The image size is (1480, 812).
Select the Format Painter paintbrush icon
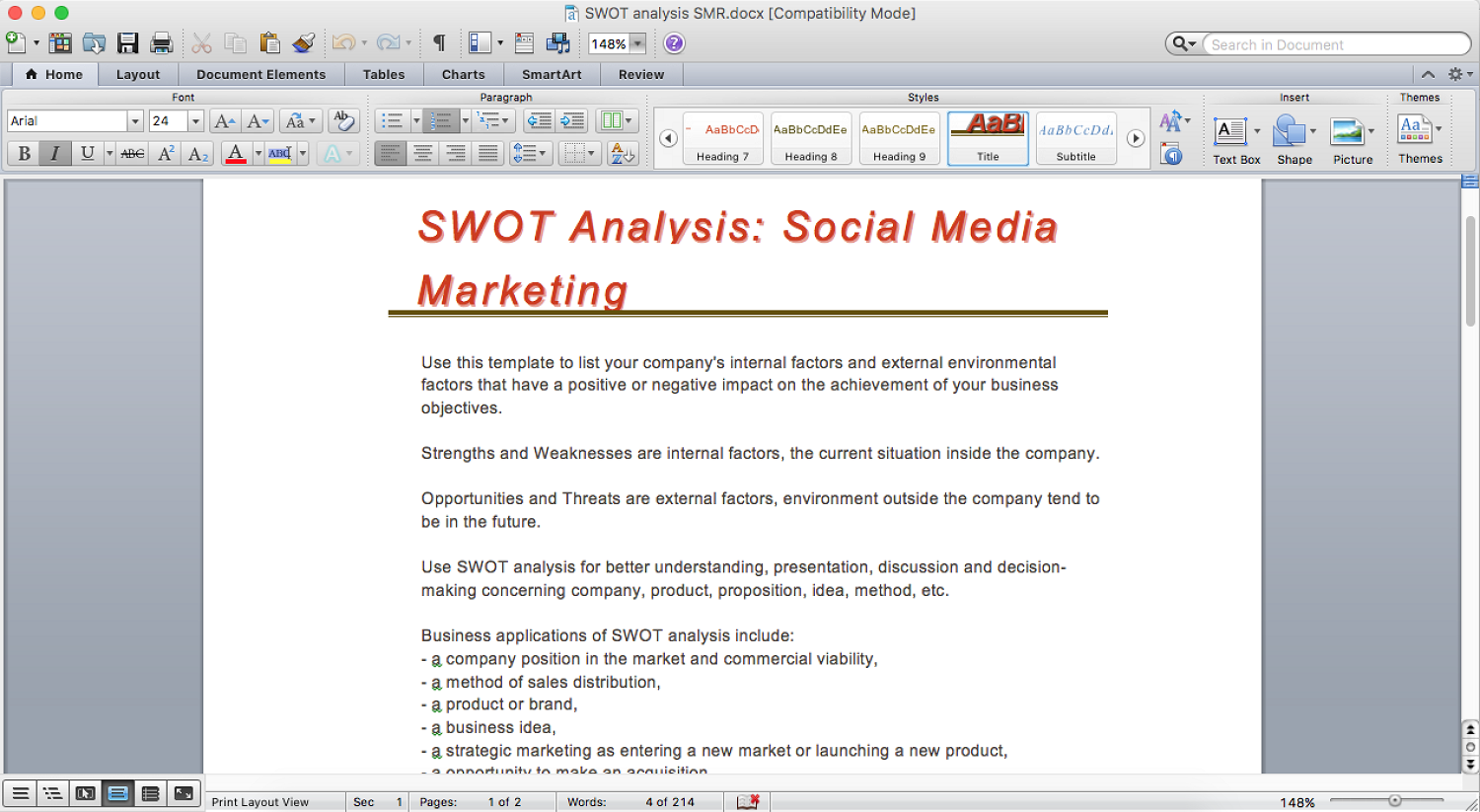pyautogui.click(x=304, y=43)
